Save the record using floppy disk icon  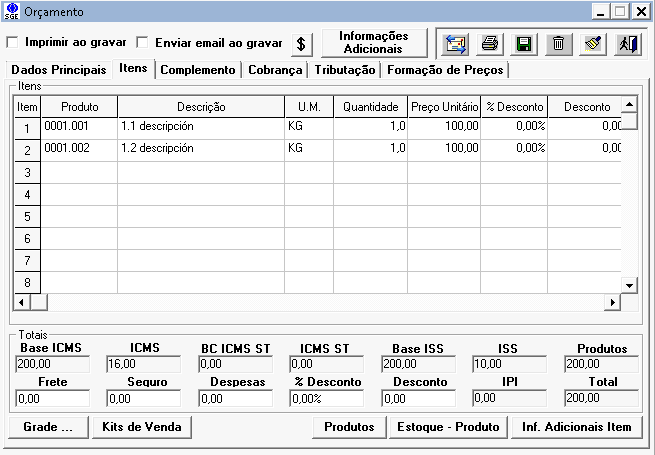[523, 44]
